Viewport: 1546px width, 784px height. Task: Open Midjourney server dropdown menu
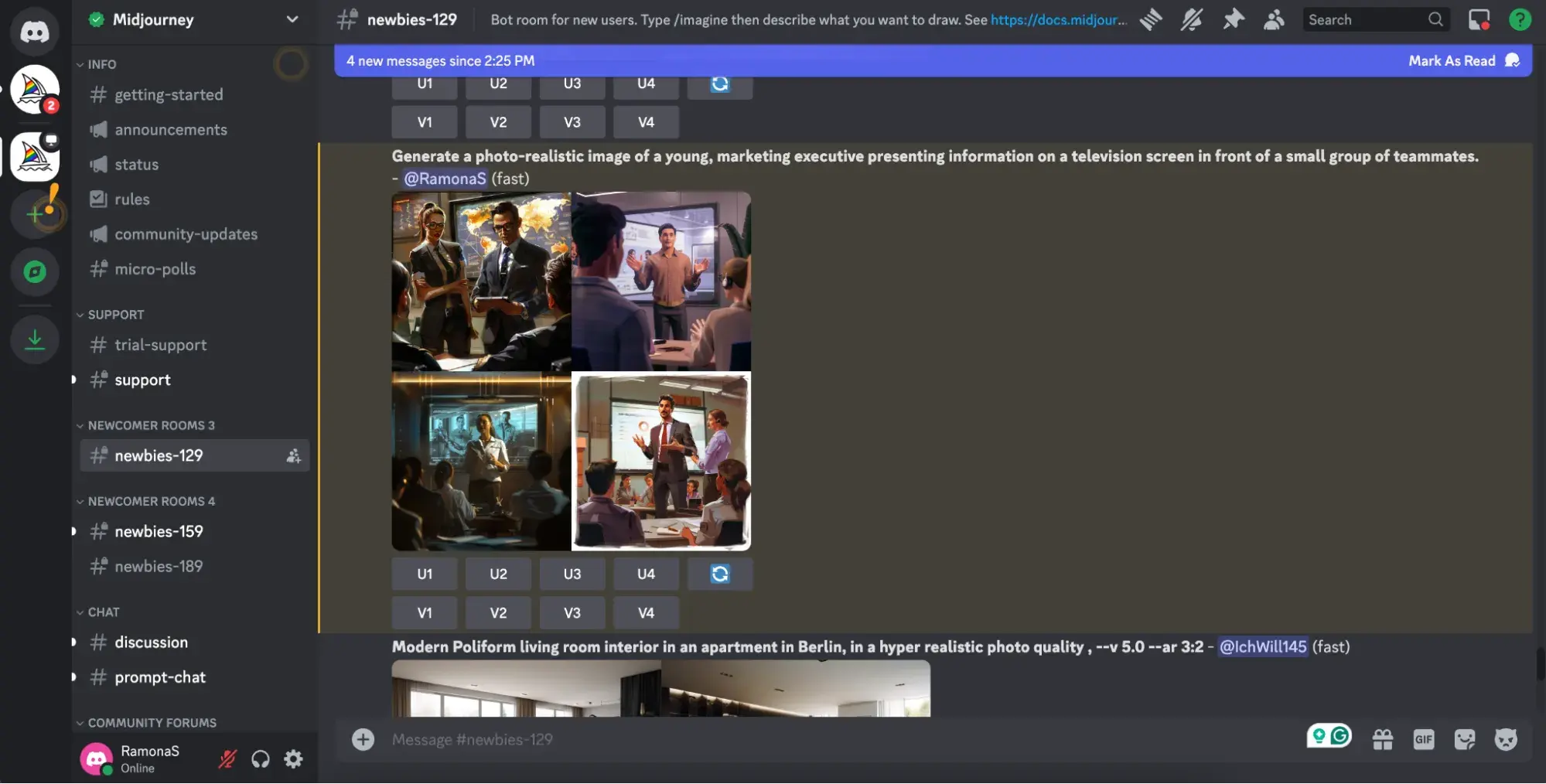(x=292, y=19)
